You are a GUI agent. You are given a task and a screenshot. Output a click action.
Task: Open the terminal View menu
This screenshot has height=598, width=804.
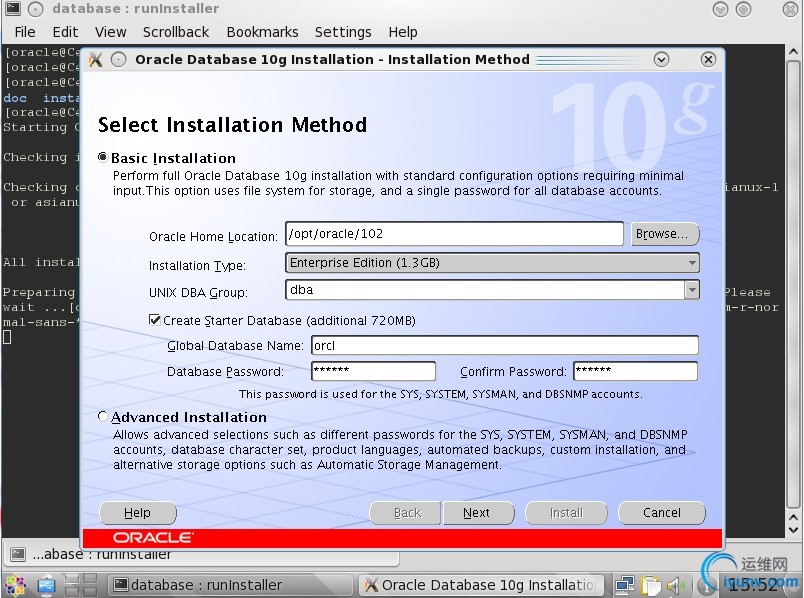111,32
